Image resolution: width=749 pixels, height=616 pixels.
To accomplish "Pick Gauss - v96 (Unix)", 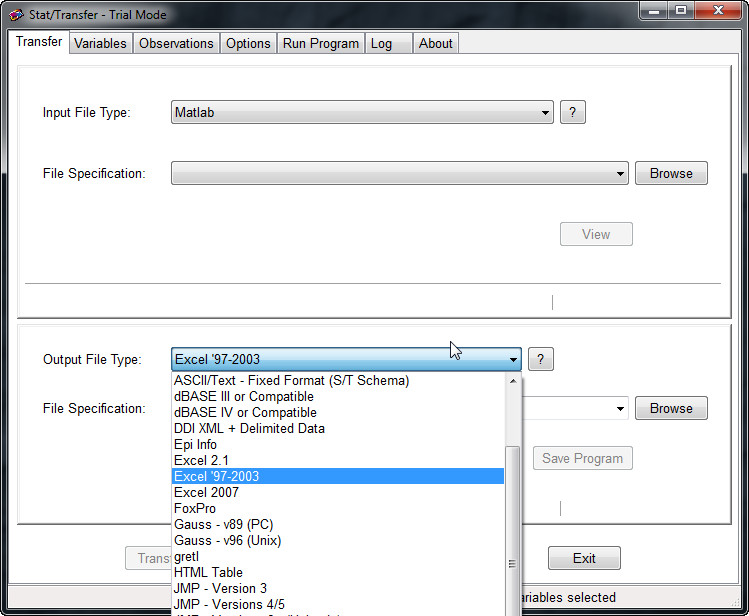I will (x=338, y=541).
